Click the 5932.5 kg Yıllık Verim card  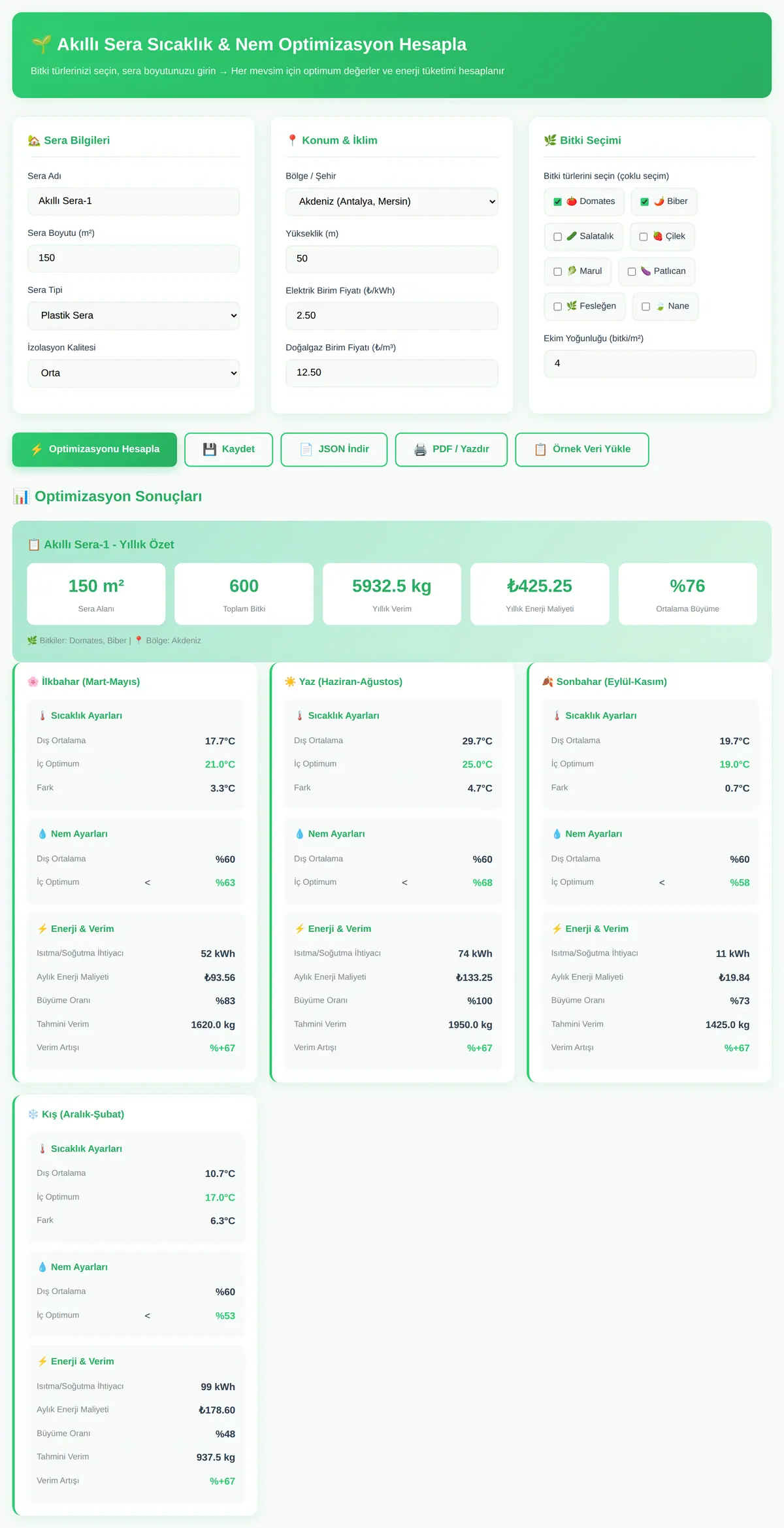click(x=392, y=594)
